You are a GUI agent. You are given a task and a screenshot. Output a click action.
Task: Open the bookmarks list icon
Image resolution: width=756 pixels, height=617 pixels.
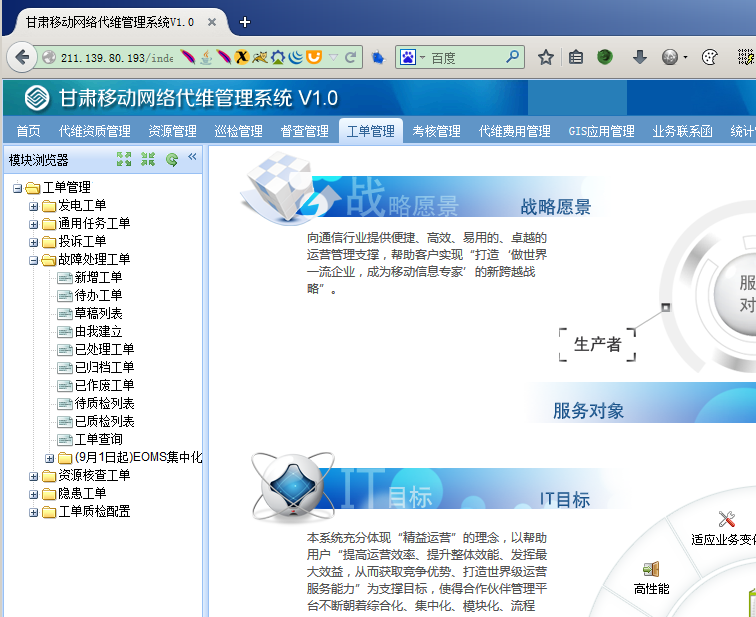tap(576, 57)
